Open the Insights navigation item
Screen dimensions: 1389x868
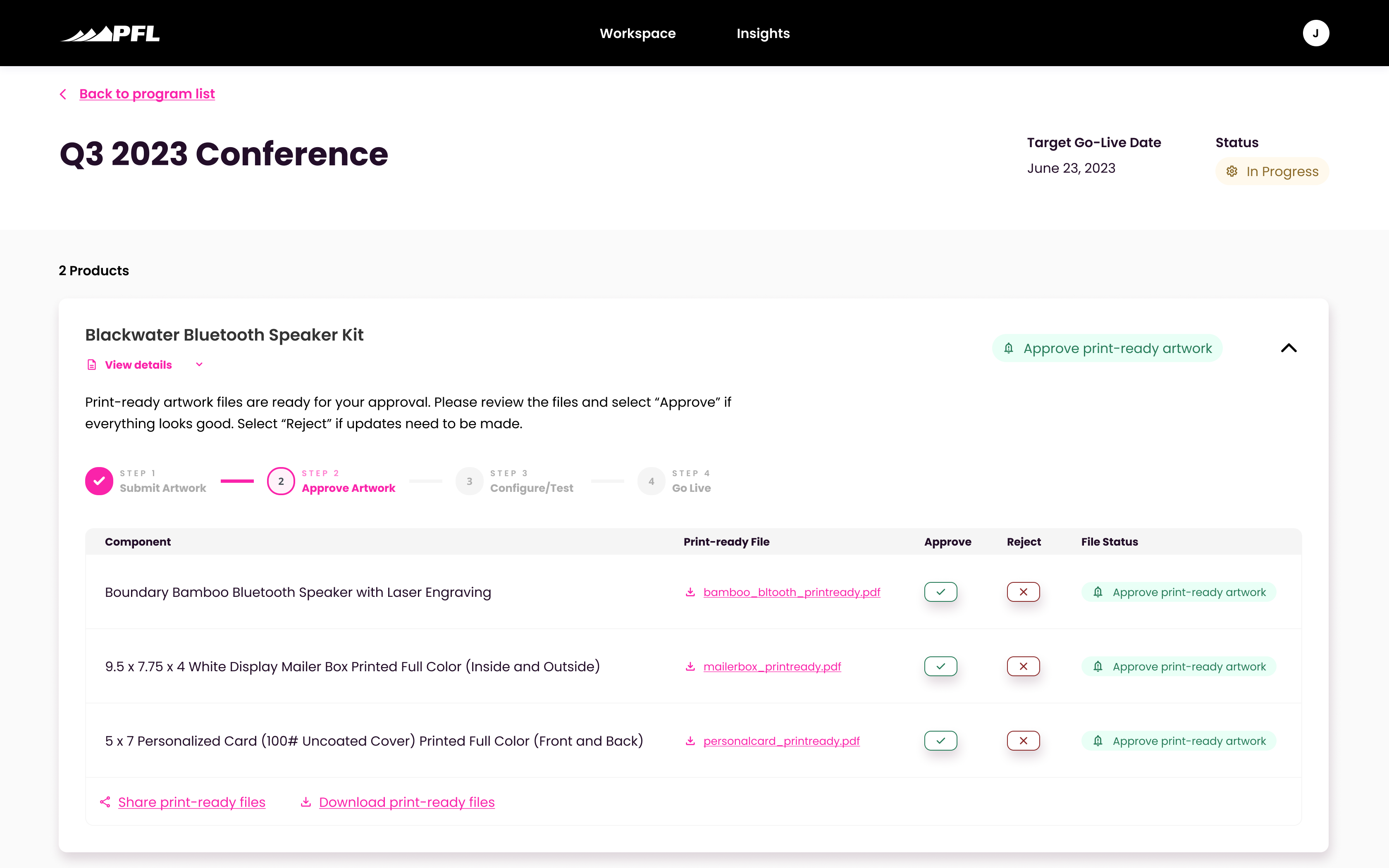click(764, 33)
